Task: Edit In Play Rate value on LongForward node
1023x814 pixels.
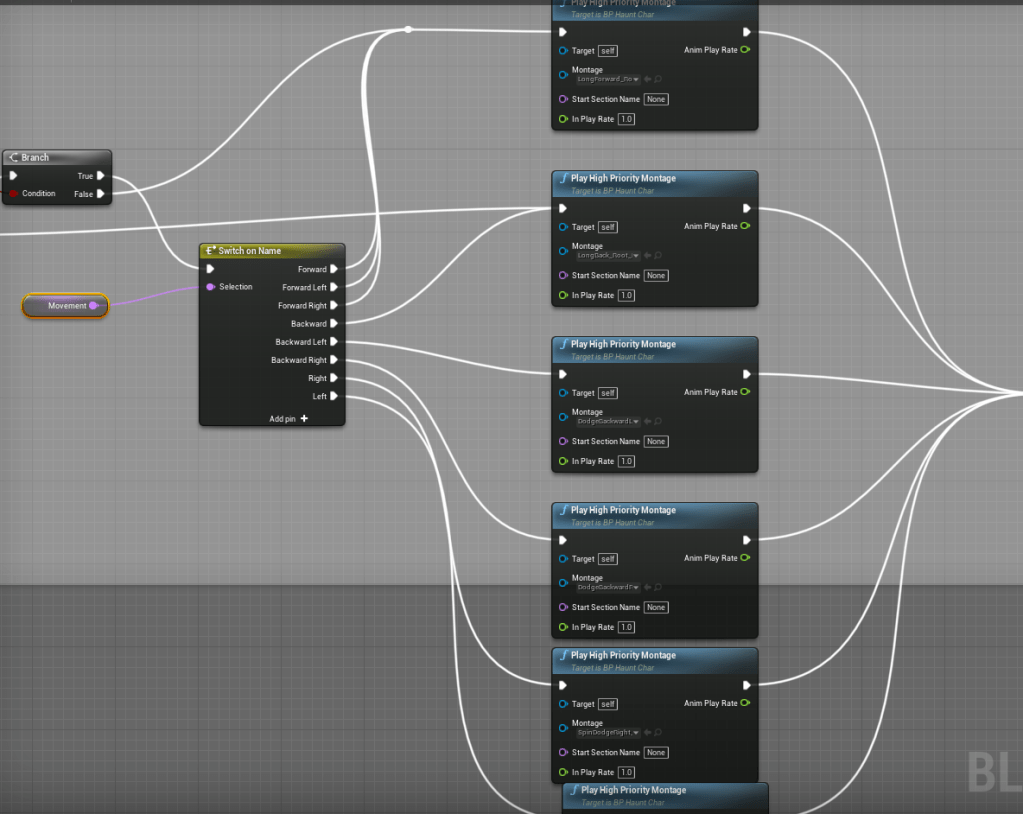Action: (x=626, y=119)
